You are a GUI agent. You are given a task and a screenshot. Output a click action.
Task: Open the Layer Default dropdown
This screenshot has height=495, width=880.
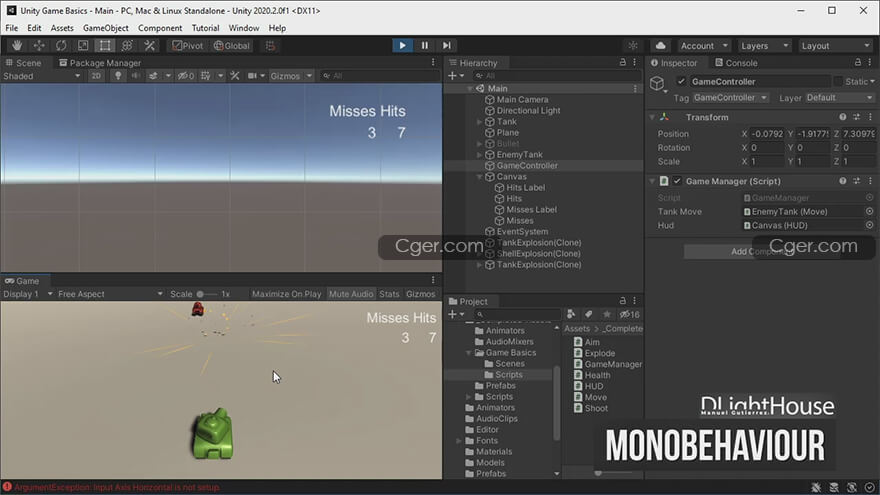(839, 98)
